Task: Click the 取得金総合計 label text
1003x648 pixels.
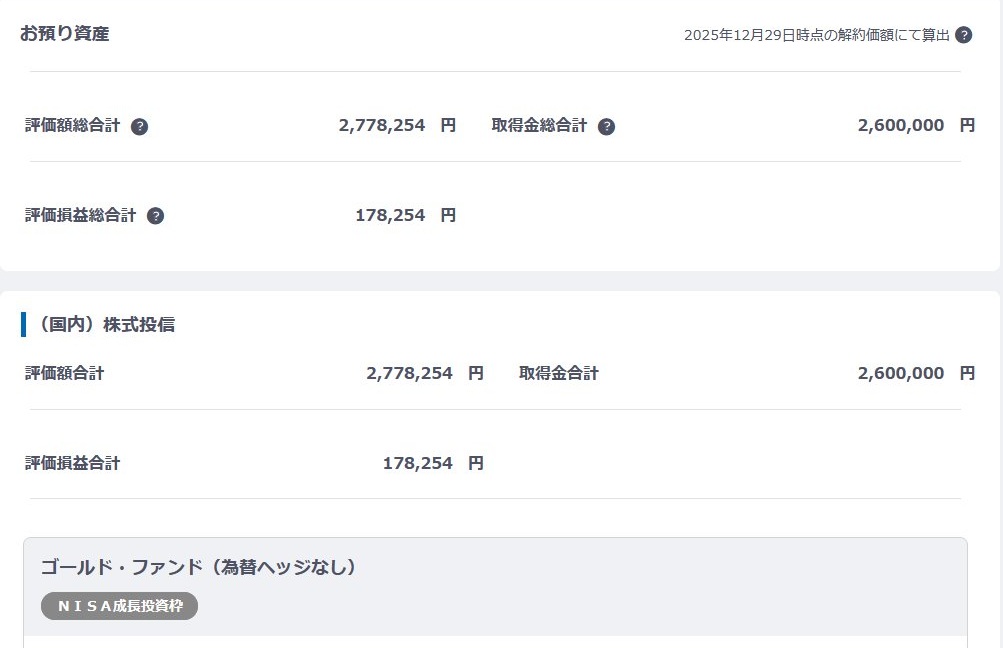Action: [x=540, y=126]
